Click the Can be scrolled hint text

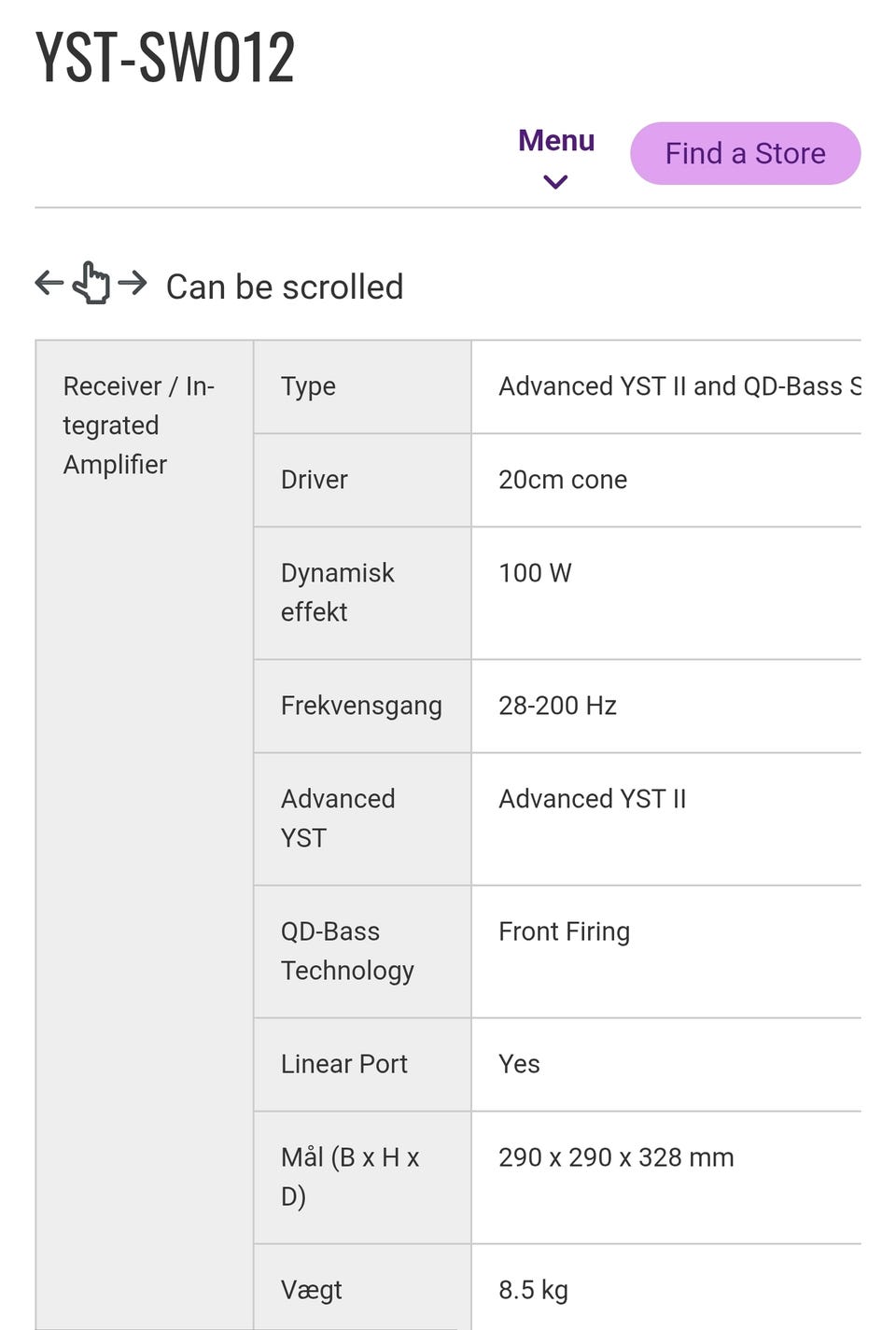[285, 287]
